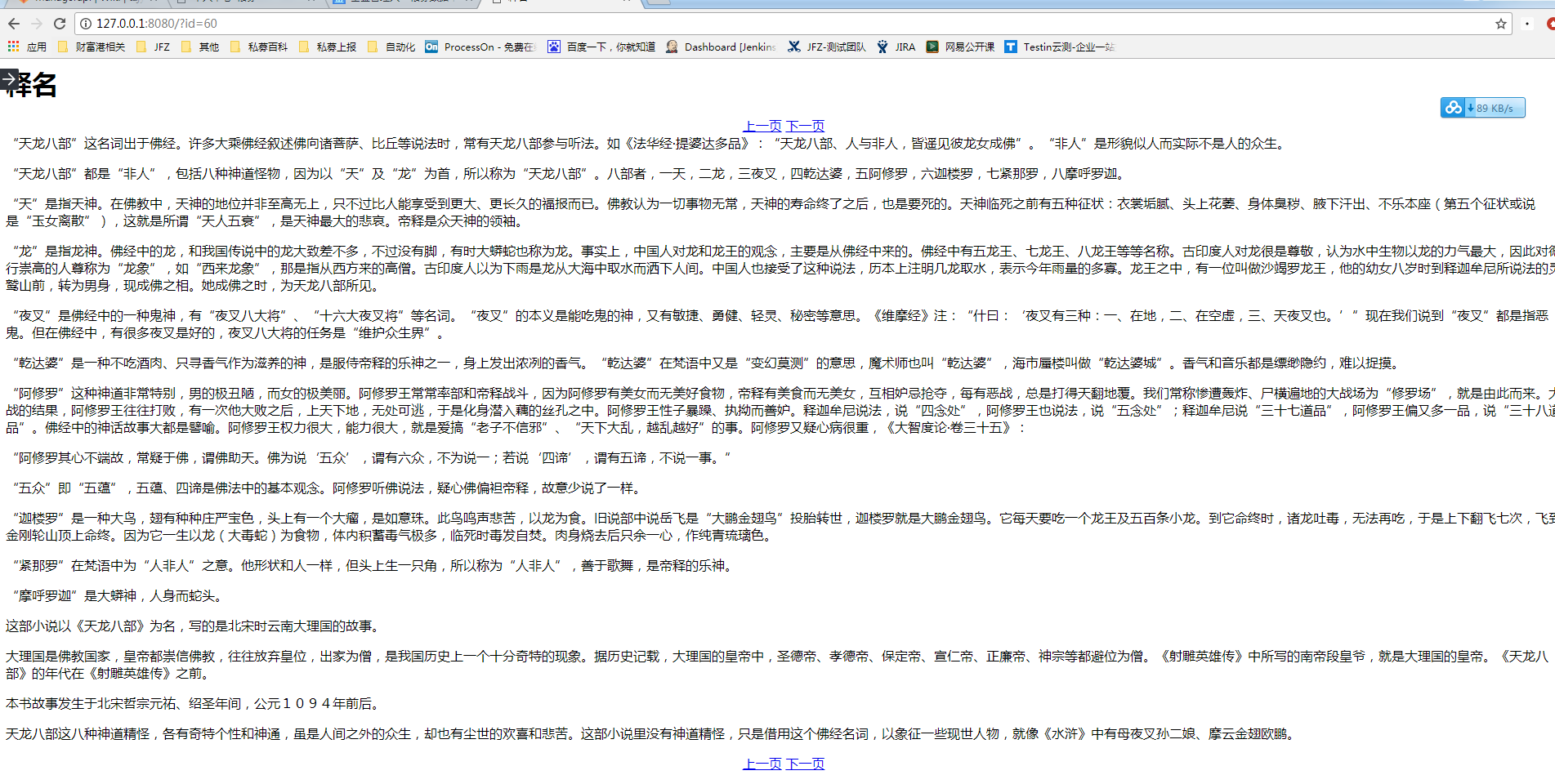1555x784 pixels.
Task: Click the paragraph starting “阿修罗”这种神道非常特别
Action: 780,411
